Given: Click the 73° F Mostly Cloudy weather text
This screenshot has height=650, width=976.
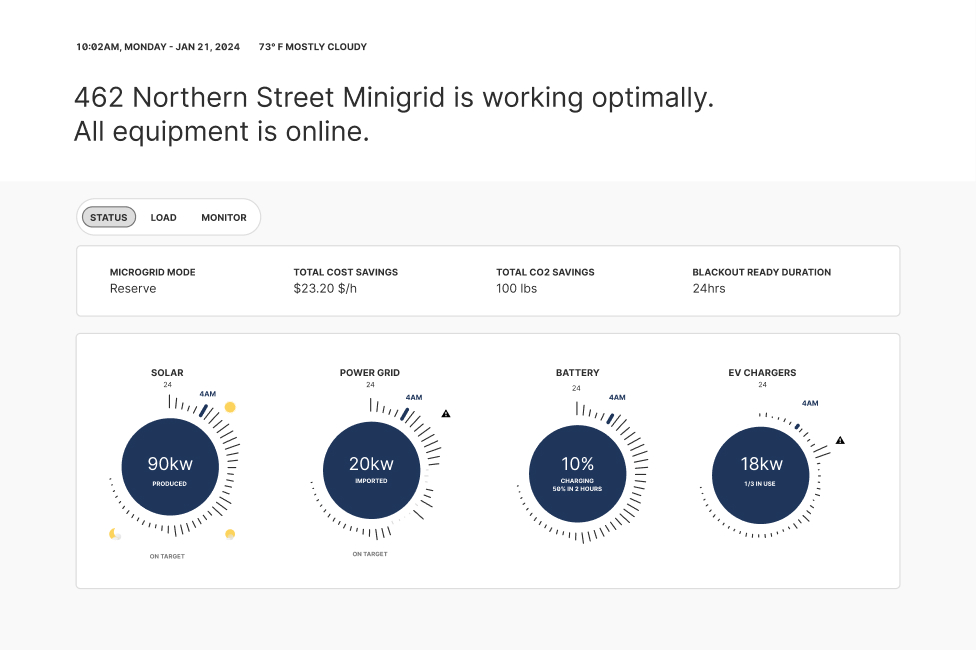Looking at the screenshot, I should pyautogui.click(x=312, y=47).
